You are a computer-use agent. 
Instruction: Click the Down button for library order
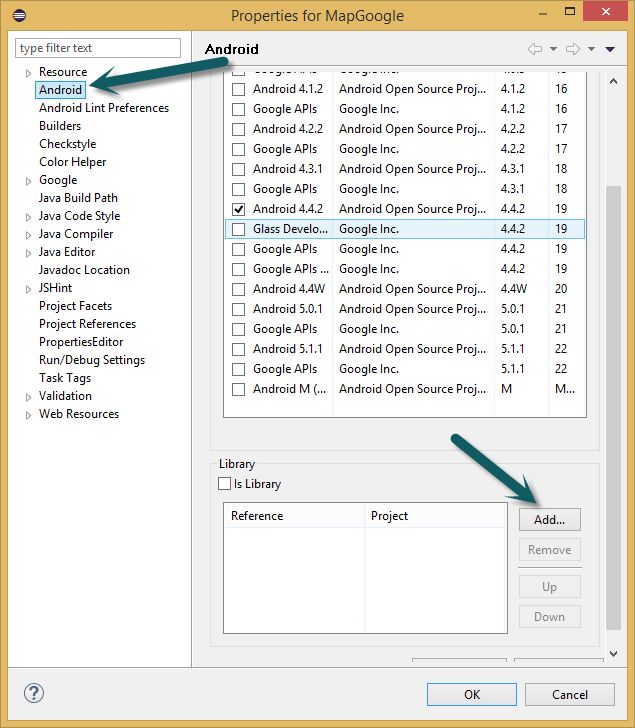[550, 617]
